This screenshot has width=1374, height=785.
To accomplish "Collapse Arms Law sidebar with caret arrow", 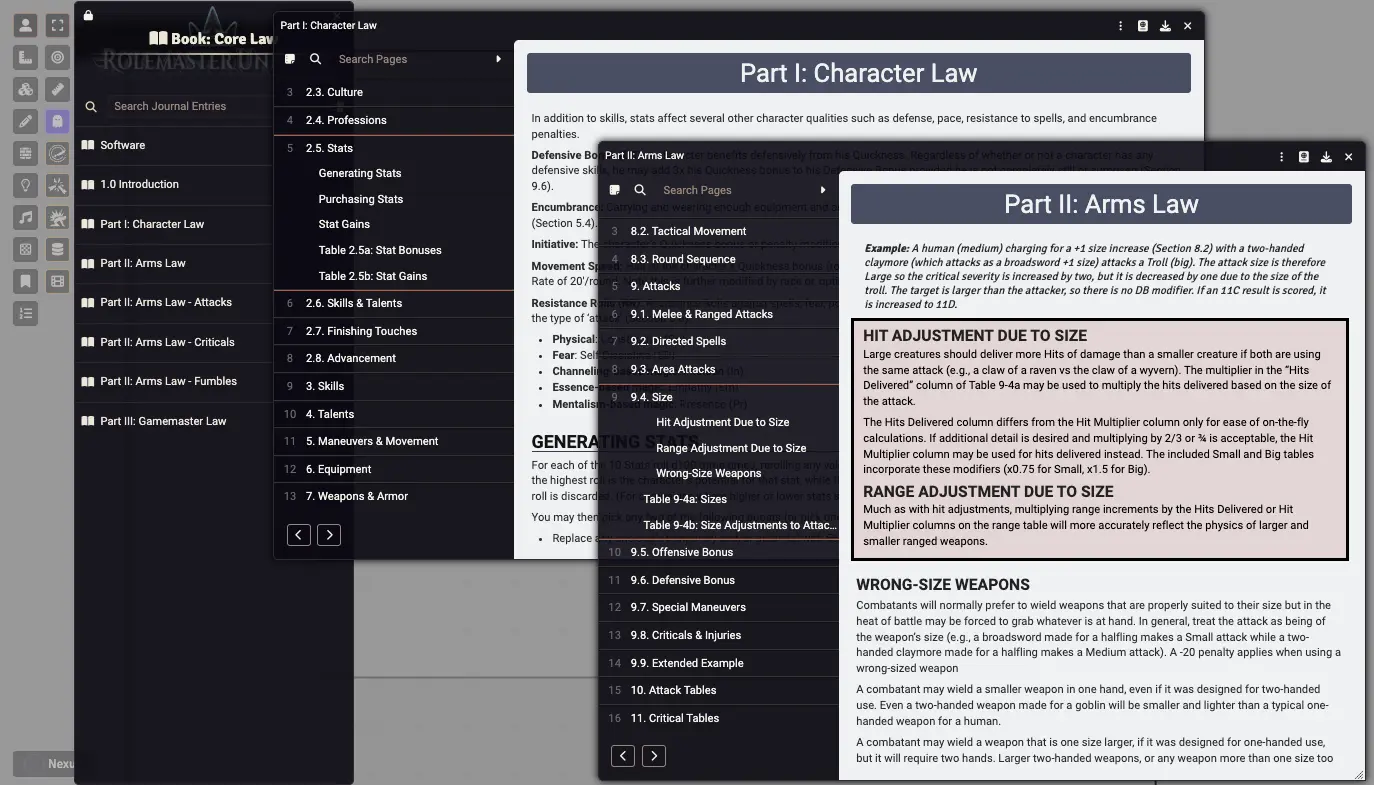I will [823, 190].
